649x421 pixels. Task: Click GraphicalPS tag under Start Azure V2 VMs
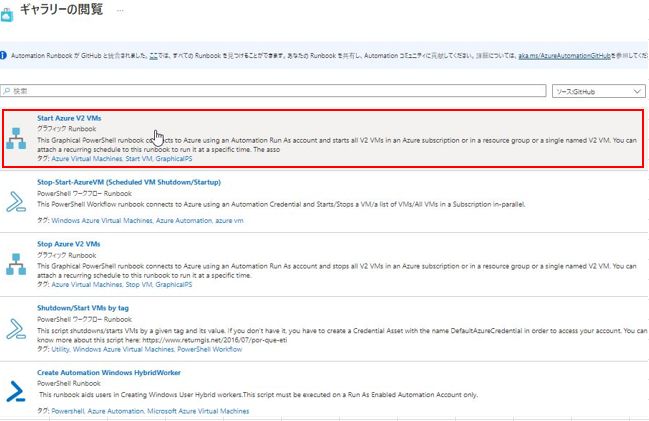click(x=174, y=159)
